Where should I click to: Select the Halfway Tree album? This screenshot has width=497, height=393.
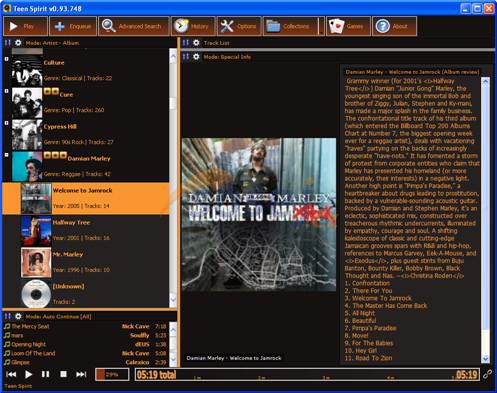[86, 230]
